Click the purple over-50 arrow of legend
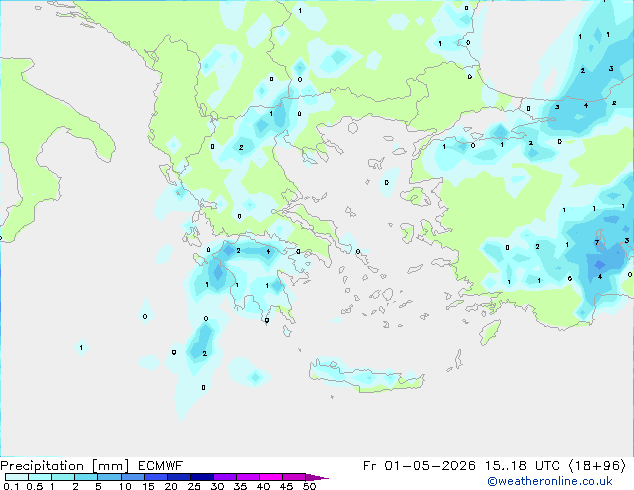The width and height of the screenshot is (634, 490). (317, 477)
